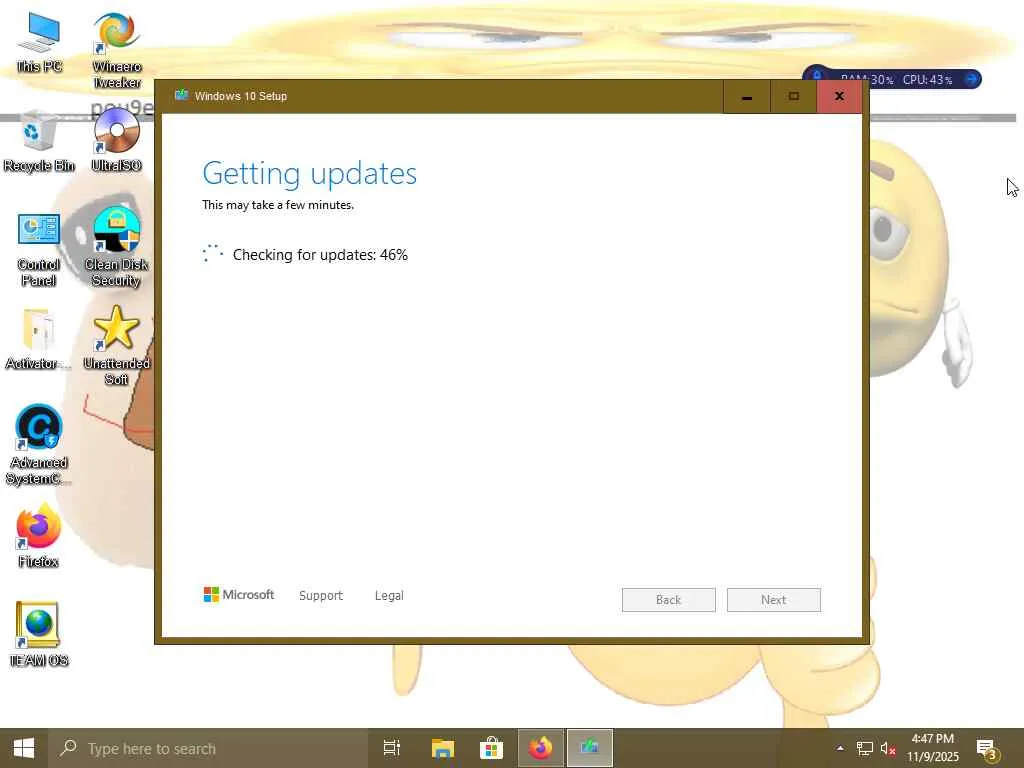Click the taskbar search box
The height and width of the screenshot is (768, 1024).
pos(208,748)
